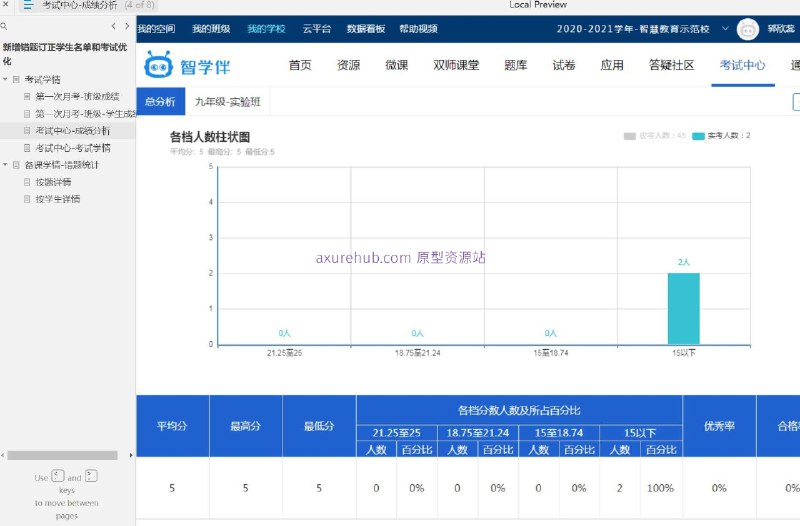Click the 各档人数柱状图 chart title
800x526 pixels.
[210, 137]
